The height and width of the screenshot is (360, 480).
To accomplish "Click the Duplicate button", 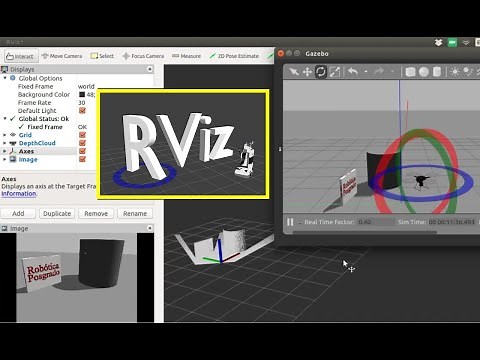I will click(x=57, y=213).
